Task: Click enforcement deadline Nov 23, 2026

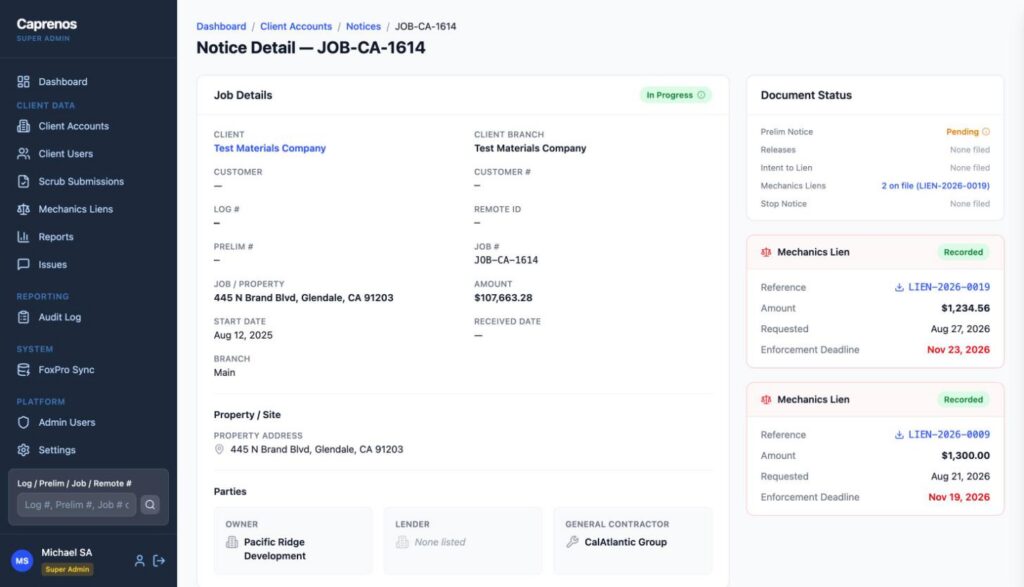Action: pyautogui.click(x=958, y=350)
